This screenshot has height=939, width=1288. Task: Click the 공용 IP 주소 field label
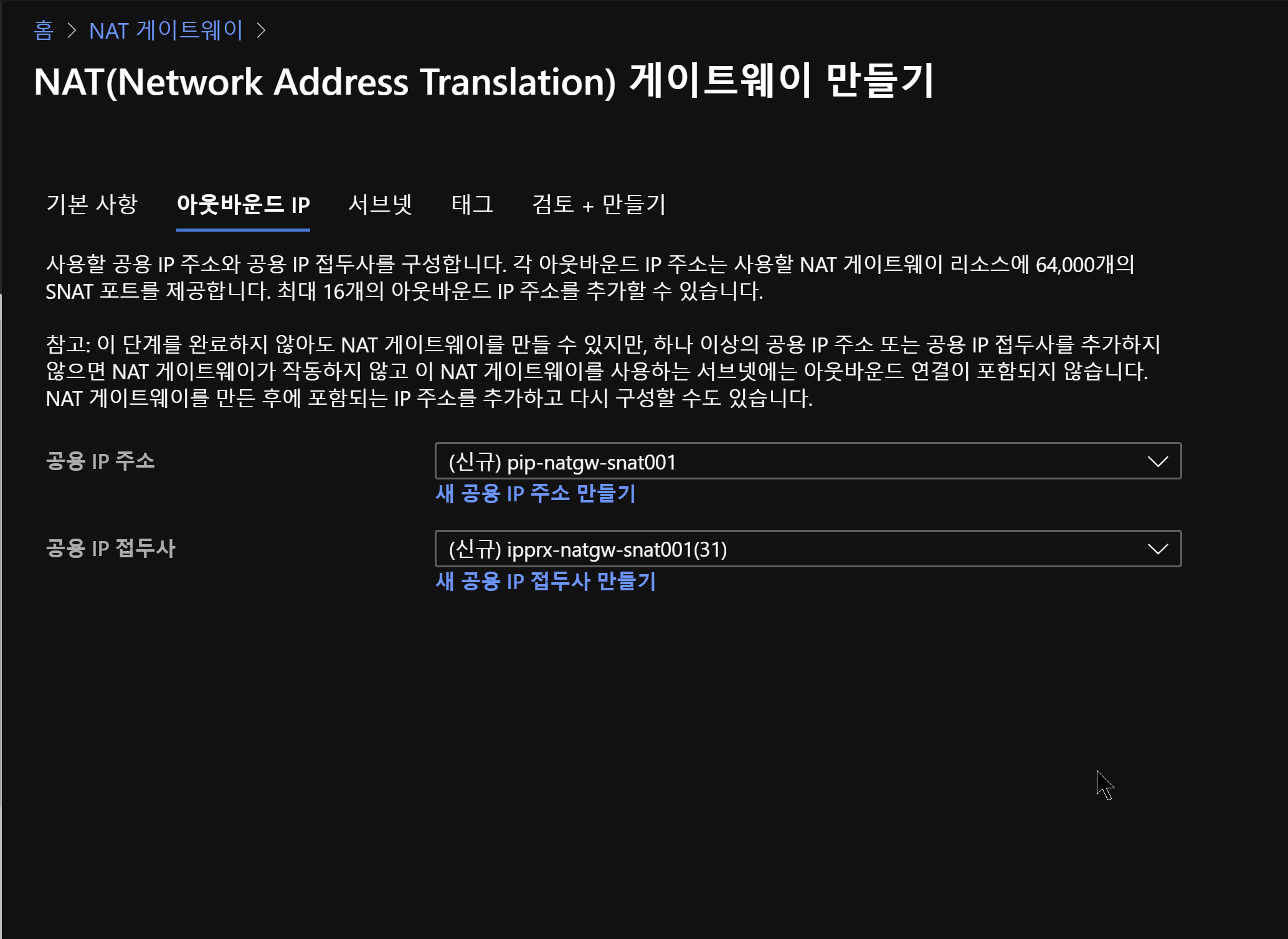pyautogui.click(x=100, y=461)
